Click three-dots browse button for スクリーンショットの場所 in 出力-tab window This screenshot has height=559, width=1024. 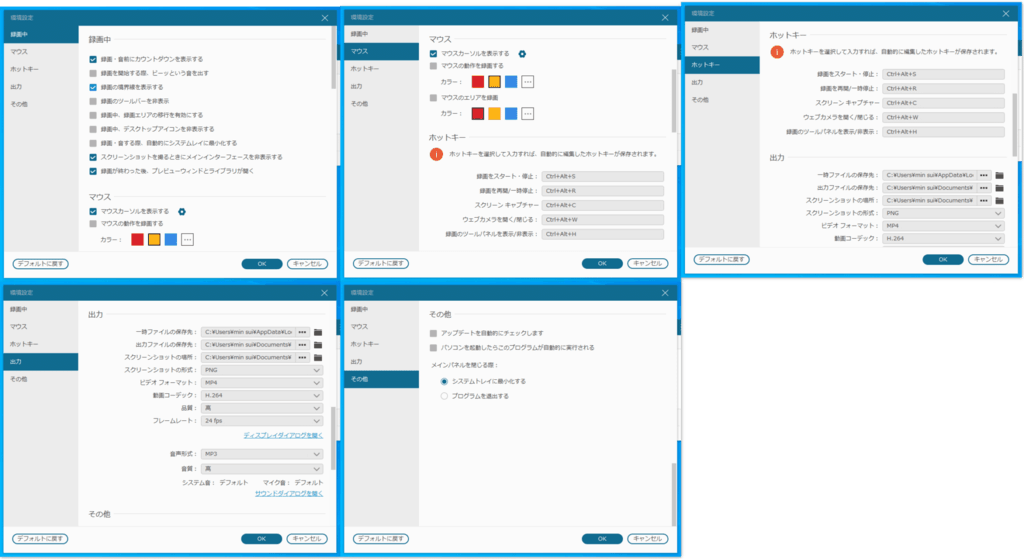coord(302,357)
